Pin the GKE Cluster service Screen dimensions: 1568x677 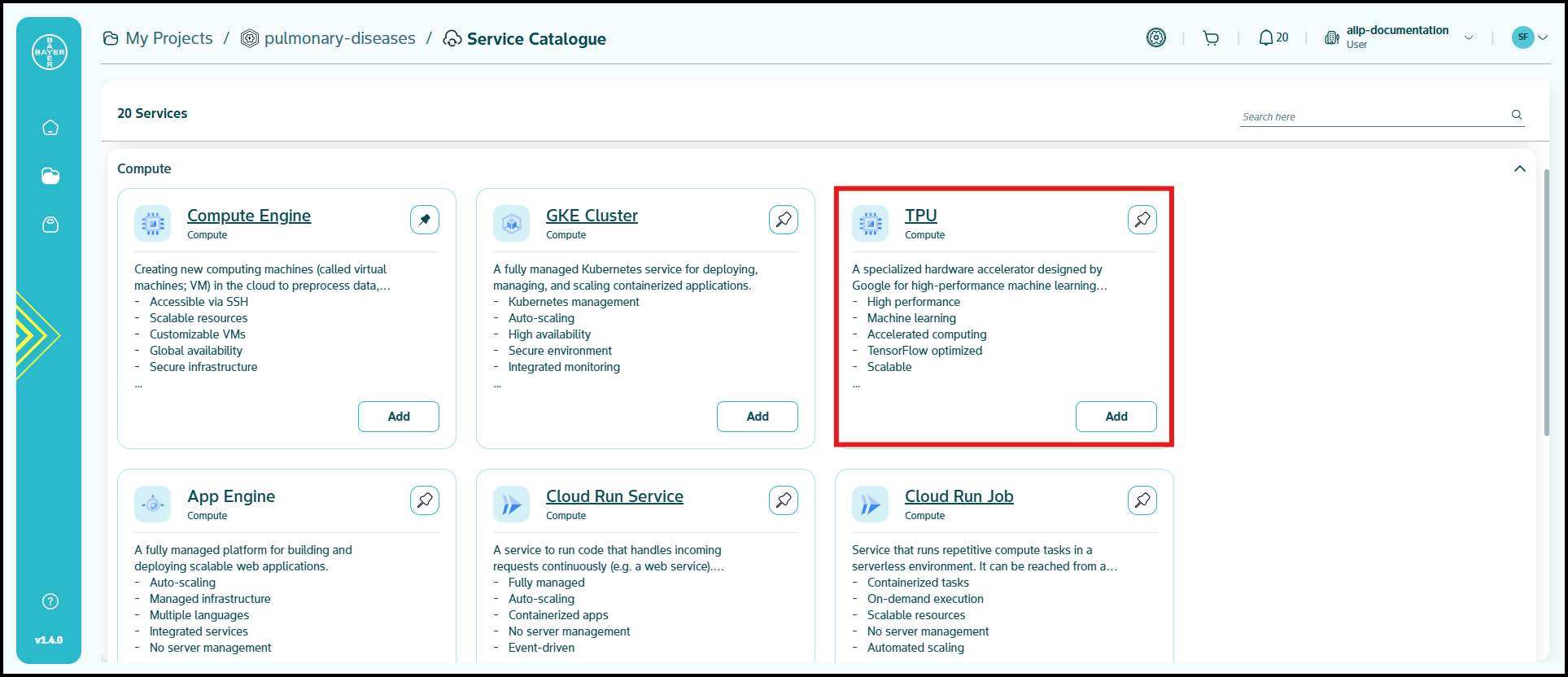(784, 220)
